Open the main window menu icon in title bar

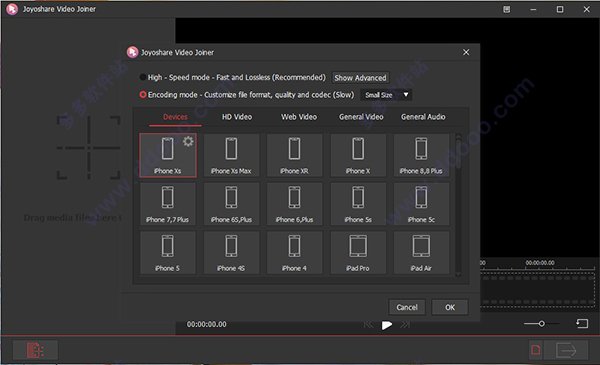click(x=507, y=9)
